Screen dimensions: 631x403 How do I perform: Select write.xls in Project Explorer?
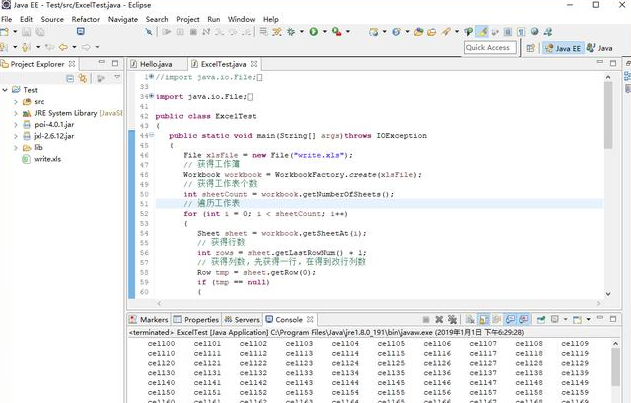point(47,159)
